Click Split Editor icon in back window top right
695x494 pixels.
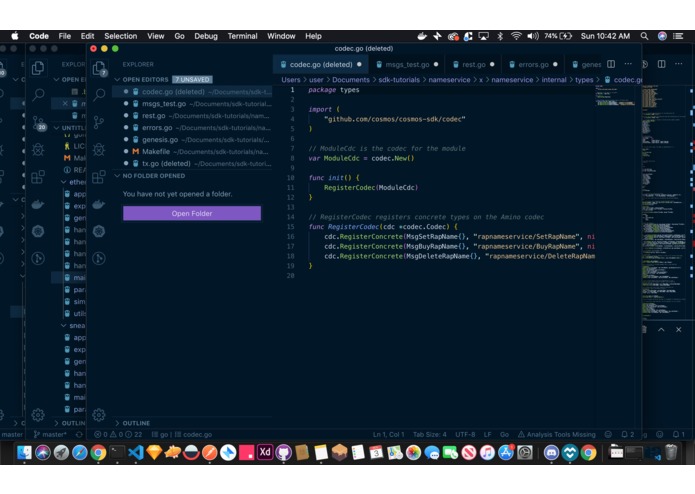pos(661,64)
